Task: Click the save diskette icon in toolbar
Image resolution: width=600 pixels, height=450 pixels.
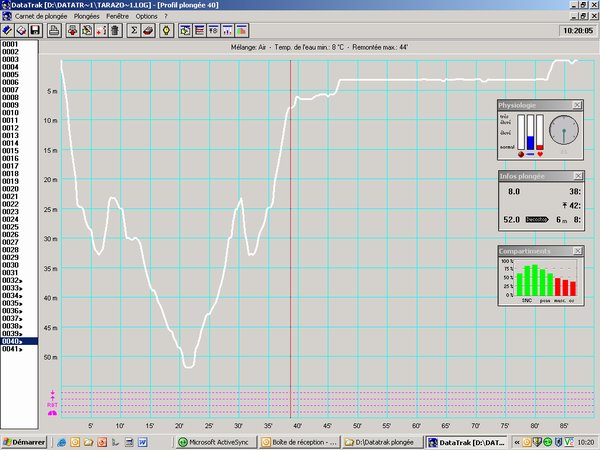Action: point(36,31)
